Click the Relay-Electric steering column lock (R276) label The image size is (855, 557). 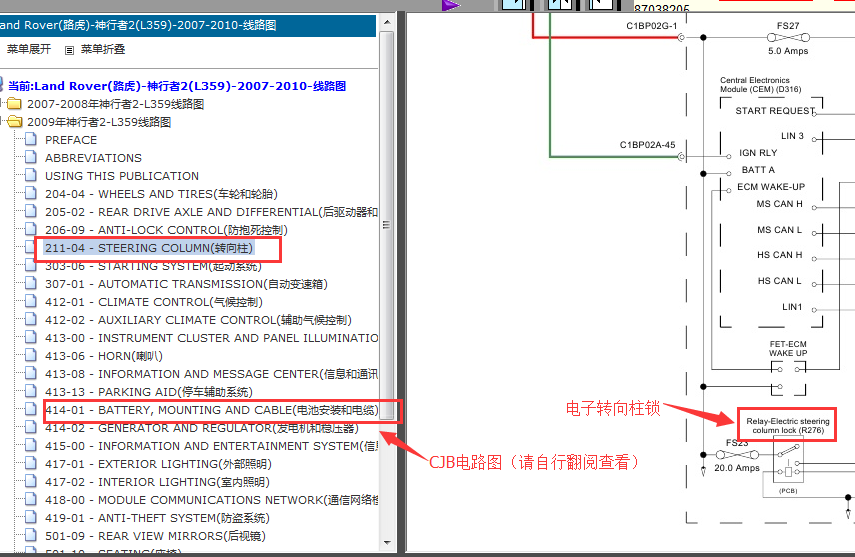(x=787, y=425)
